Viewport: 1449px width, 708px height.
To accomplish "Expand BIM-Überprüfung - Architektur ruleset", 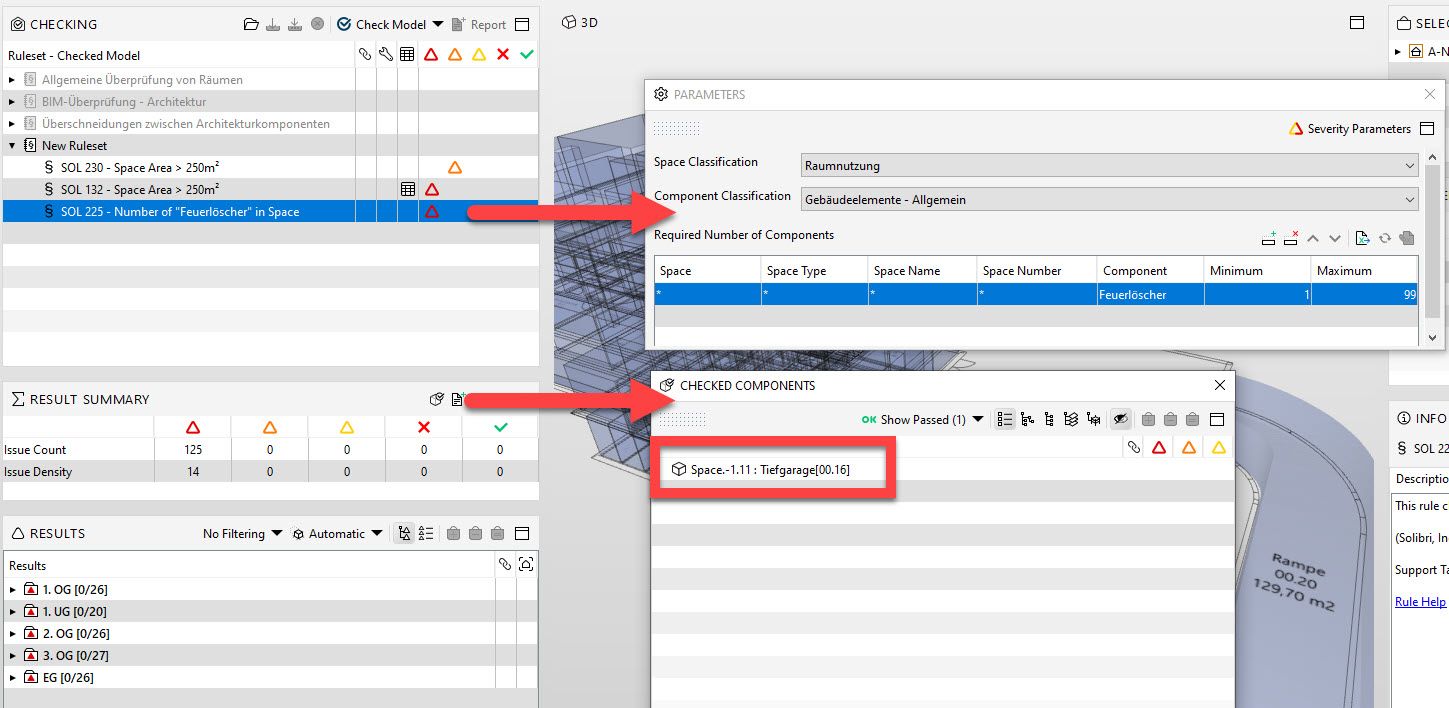I will 12,102.
